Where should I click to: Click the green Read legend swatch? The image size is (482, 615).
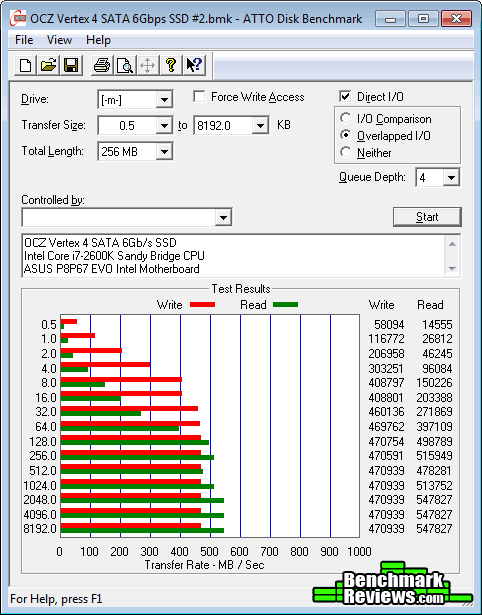[x=286, y=305]
